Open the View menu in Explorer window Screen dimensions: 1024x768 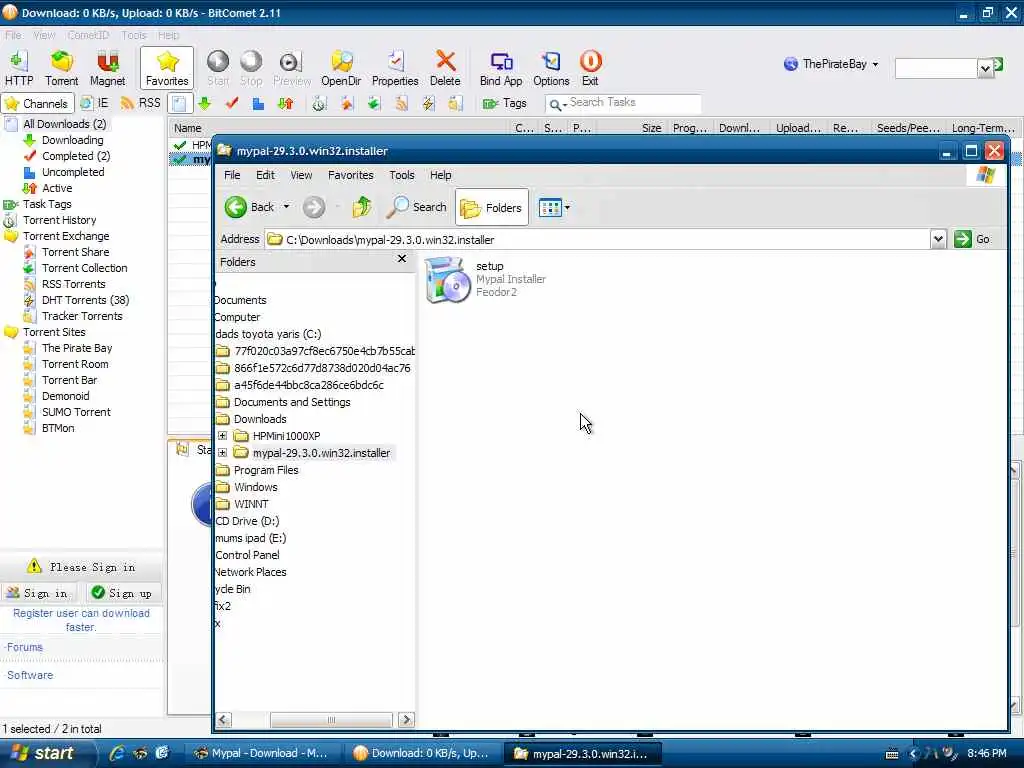pos(301,175)
